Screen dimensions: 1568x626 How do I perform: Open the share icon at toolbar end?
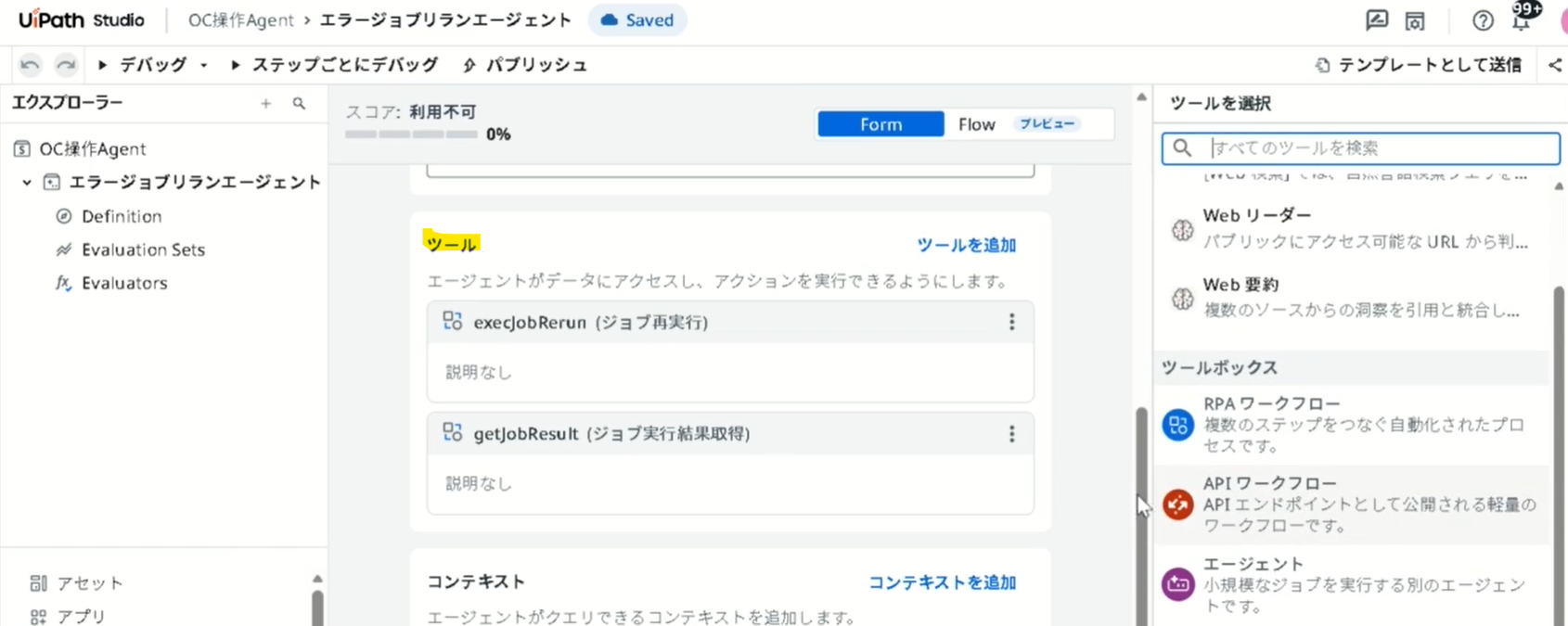click(x=1555, y=65)
